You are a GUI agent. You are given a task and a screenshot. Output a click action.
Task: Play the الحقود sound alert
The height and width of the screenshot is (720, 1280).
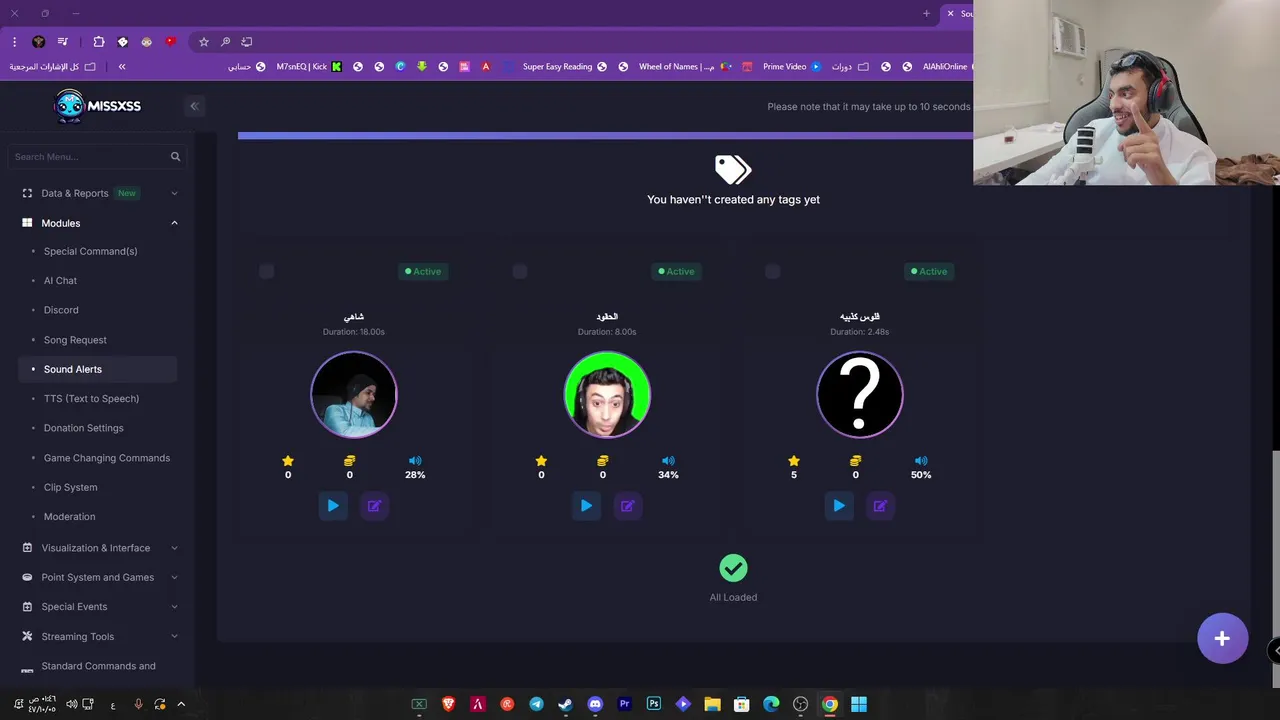coord(586,506)
